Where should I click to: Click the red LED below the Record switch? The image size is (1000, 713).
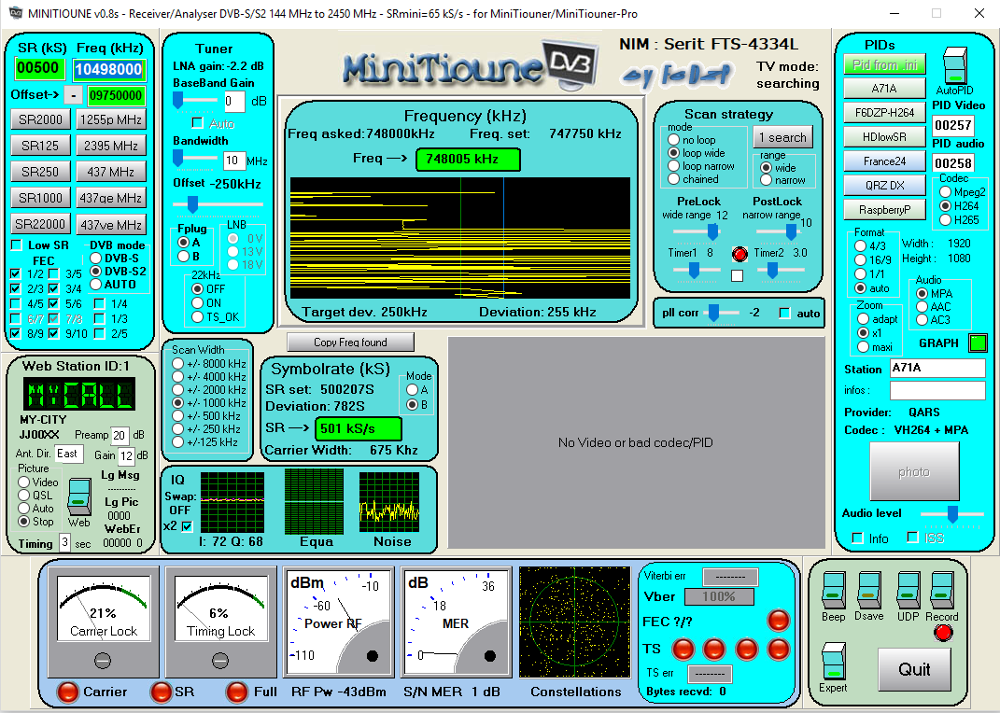click(x=943, y=633)
